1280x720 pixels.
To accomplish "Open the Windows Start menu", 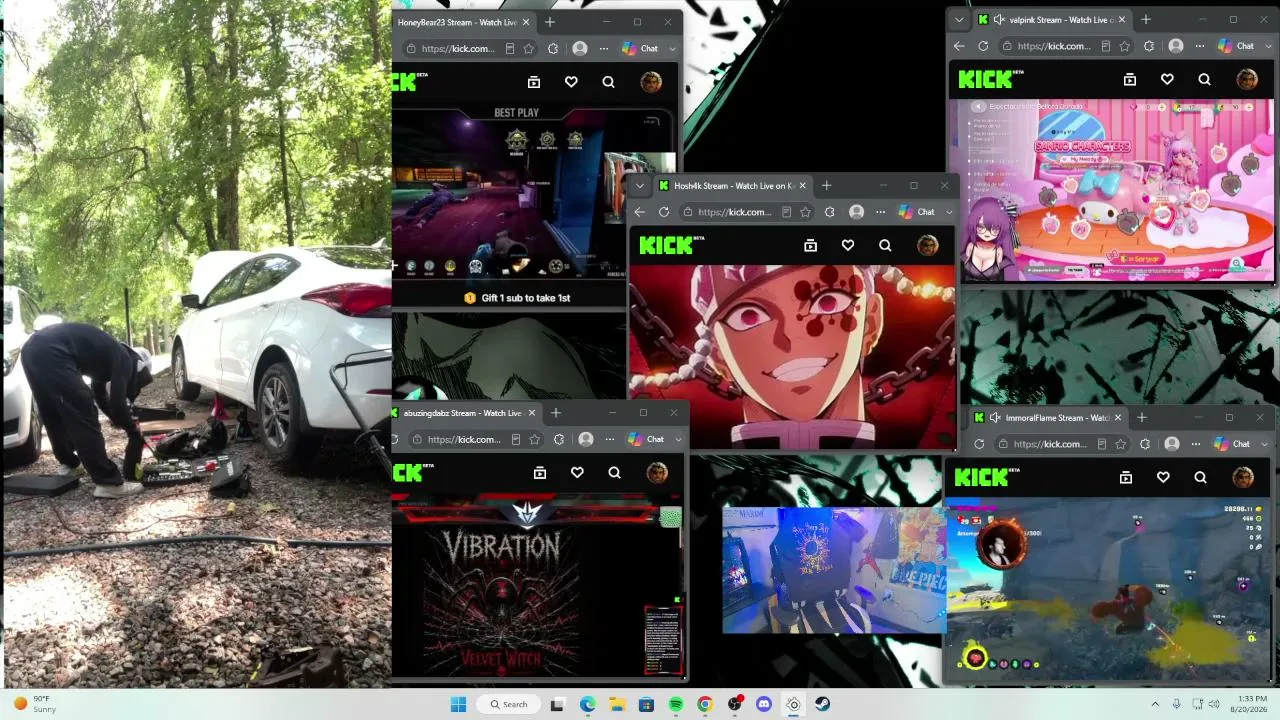I will point(459,704).
